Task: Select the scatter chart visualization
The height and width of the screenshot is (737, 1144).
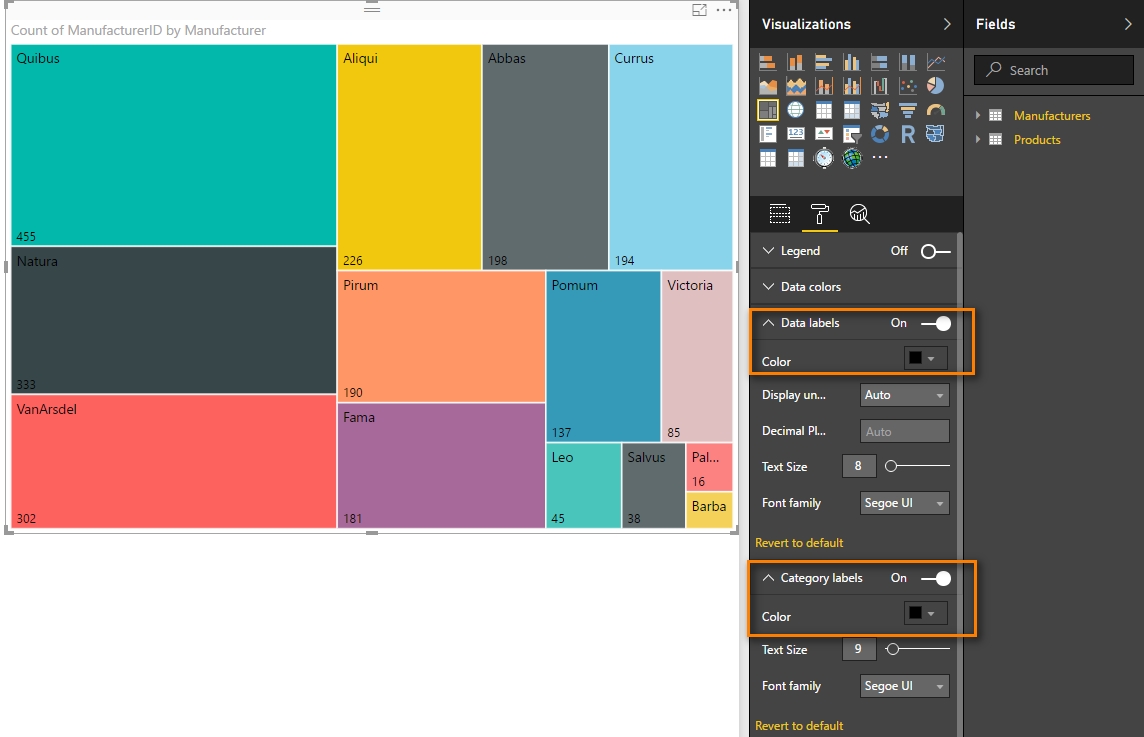Action: (x=908, y=86)
